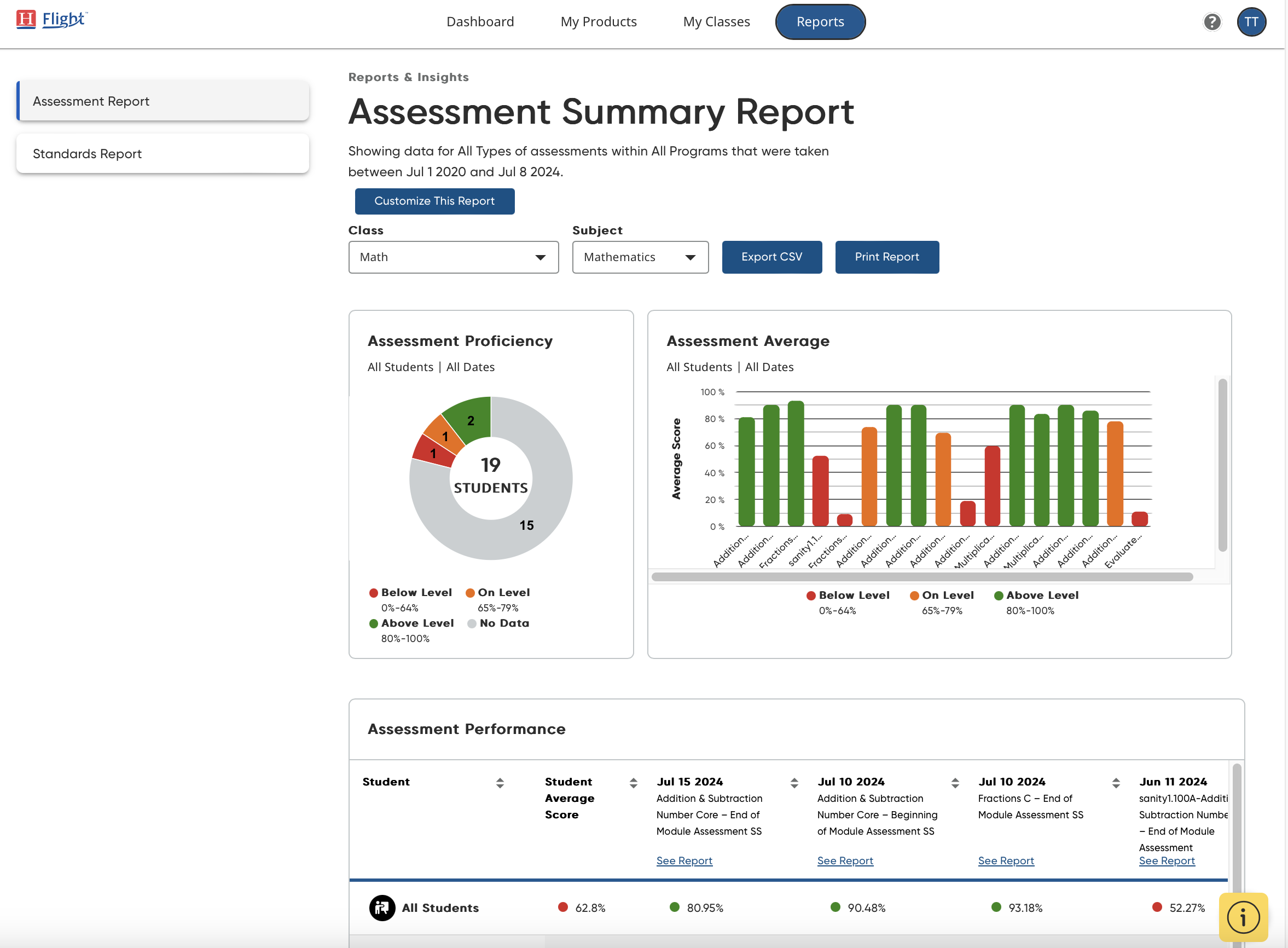Open the TT user profile avatar
This screenshot has height=948, width=1288.
[1251, 22]
